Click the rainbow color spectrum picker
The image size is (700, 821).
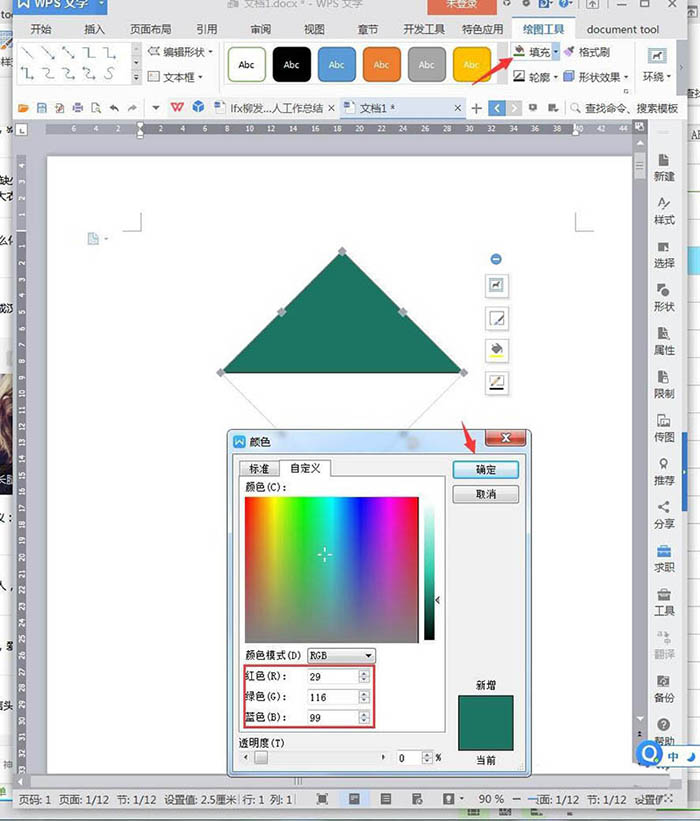tap(331, 569)
